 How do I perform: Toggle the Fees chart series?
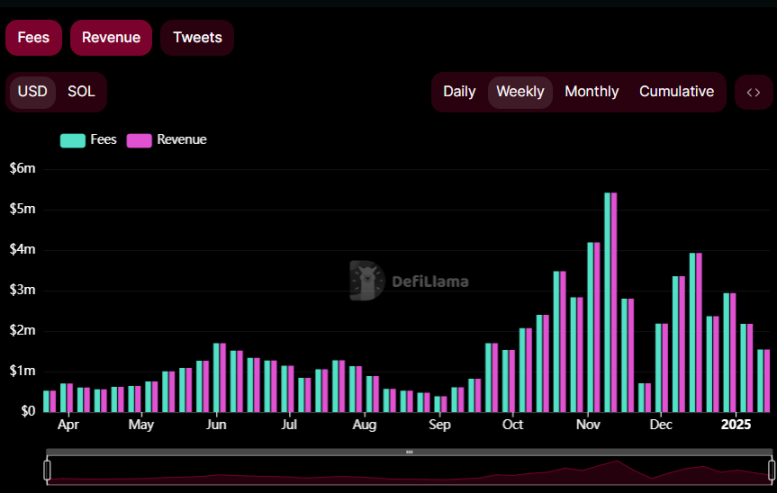(x=33, y=38)
